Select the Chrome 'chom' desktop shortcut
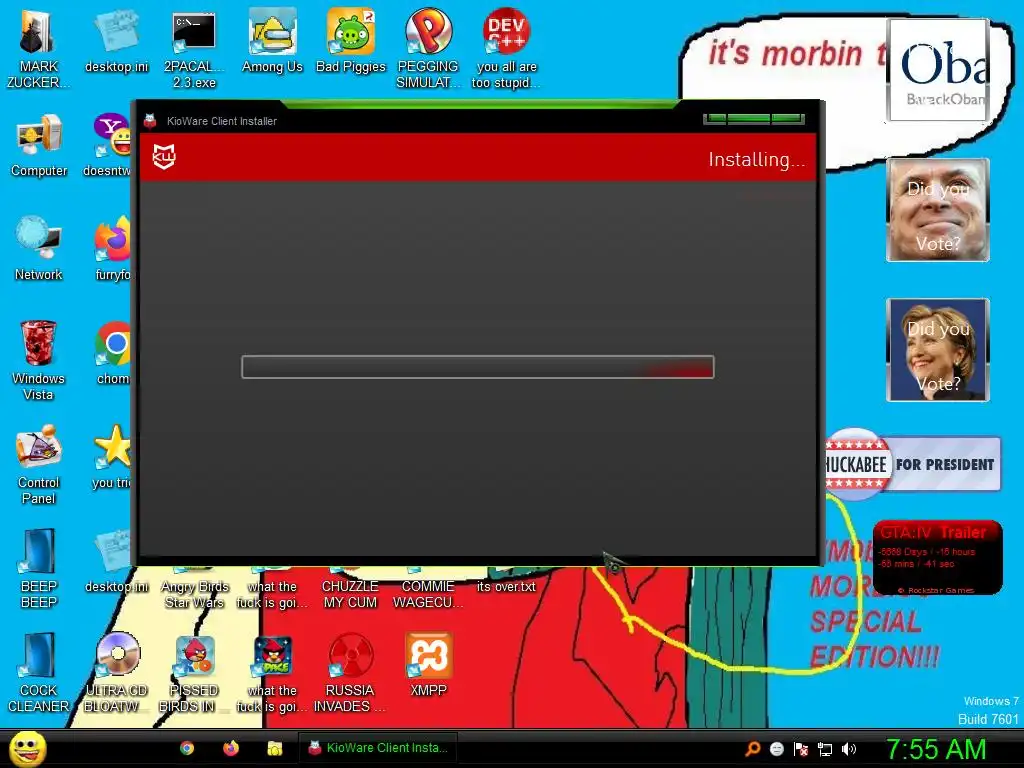Image resolution: width=1024 pixels, height=768 pixels. coord(113,353)
